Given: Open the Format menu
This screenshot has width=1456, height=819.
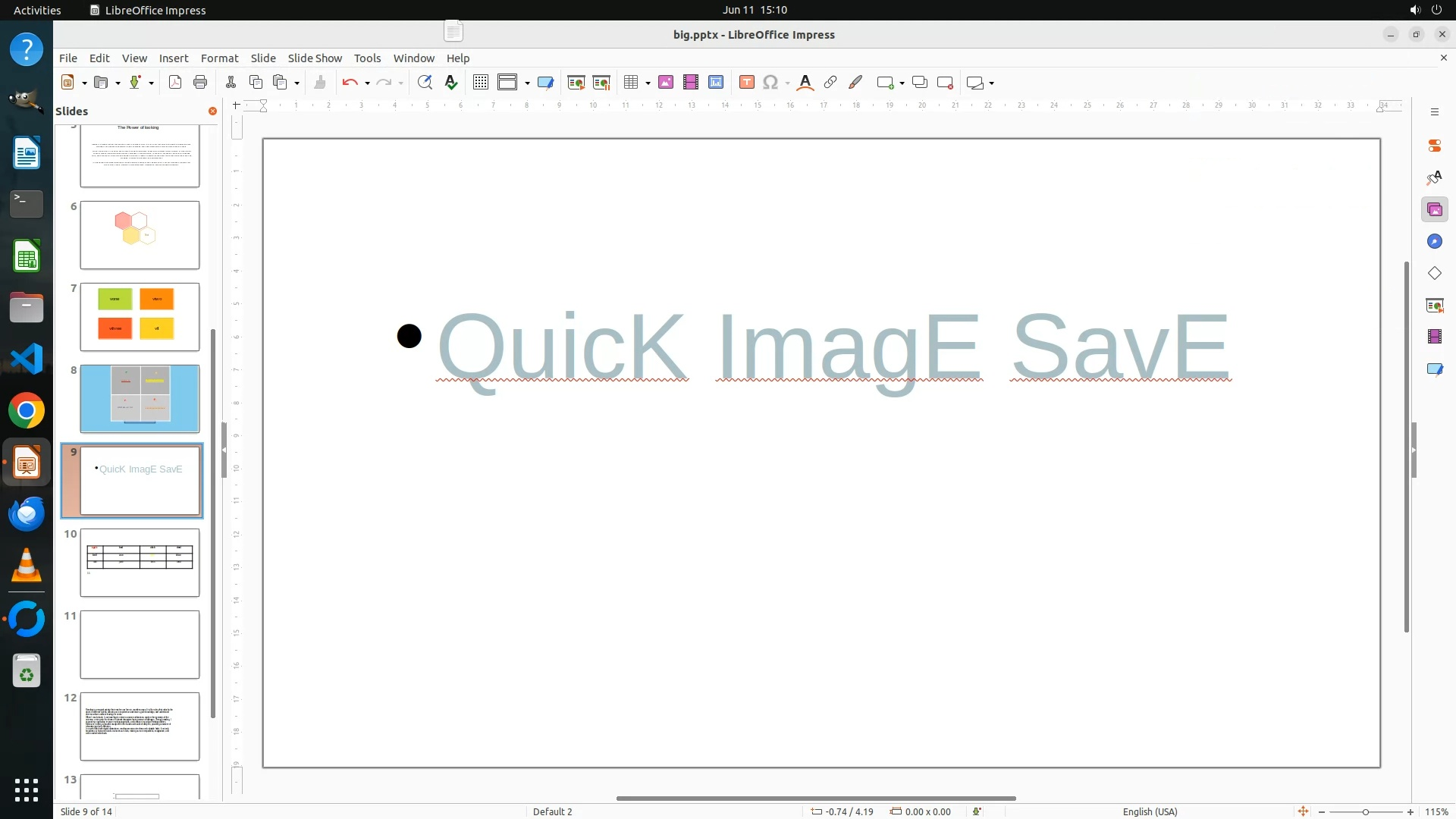Looking at the screenshot, I should 219,58.
